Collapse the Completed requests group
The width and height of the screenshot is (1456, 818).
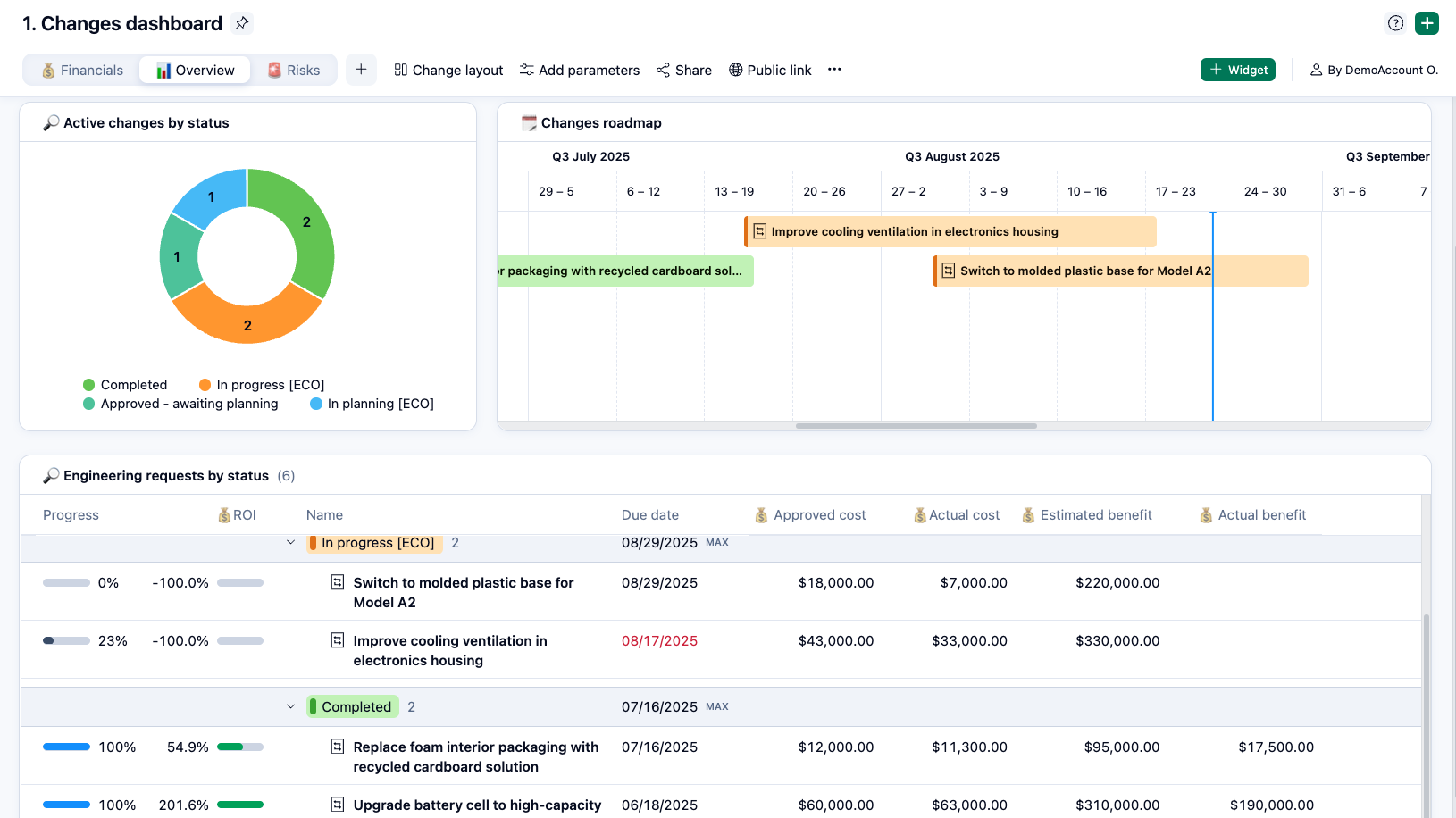point(290,706)
